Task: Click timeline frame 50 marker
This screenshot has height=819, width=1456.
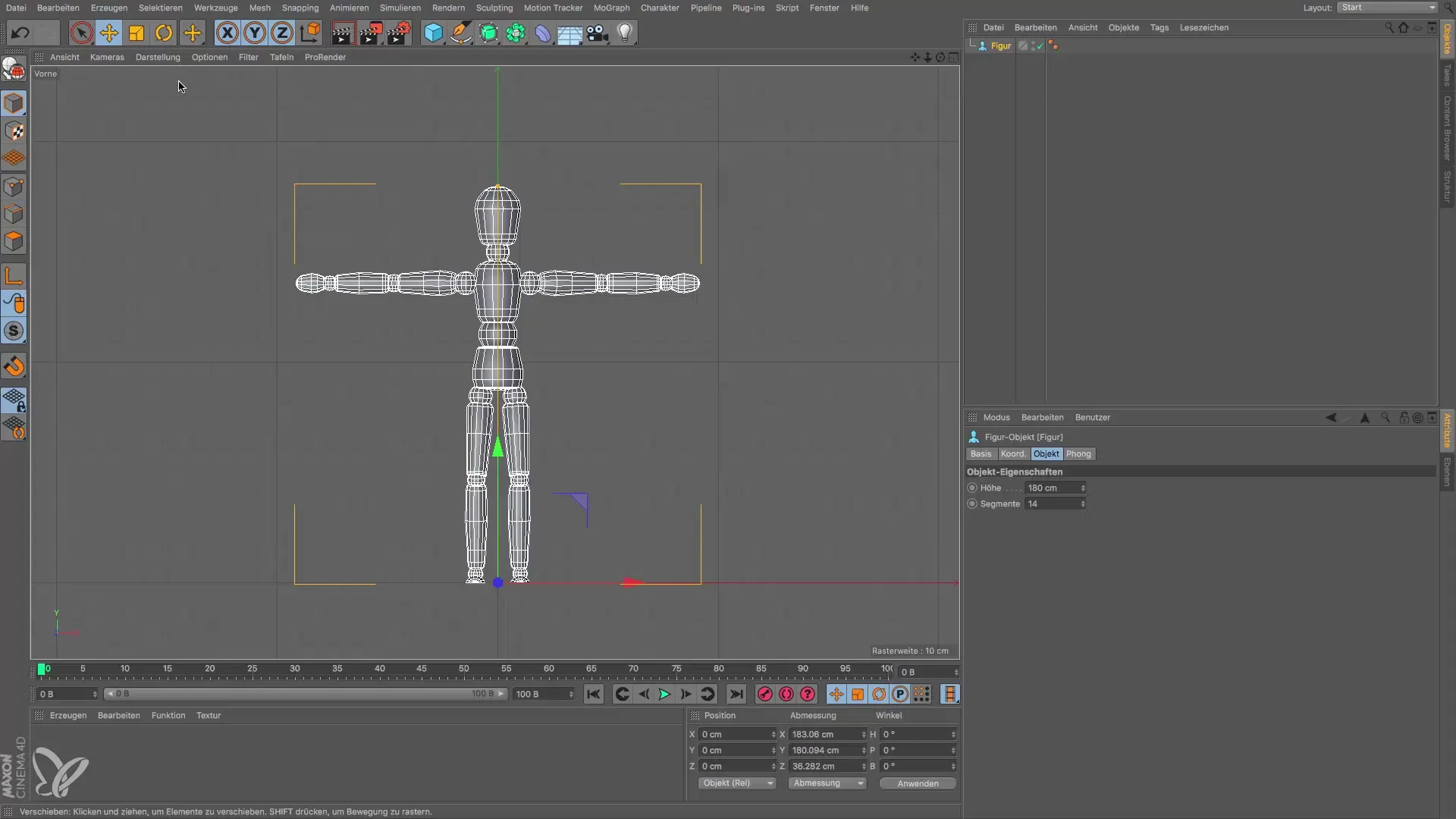Action: coord(464,670)
